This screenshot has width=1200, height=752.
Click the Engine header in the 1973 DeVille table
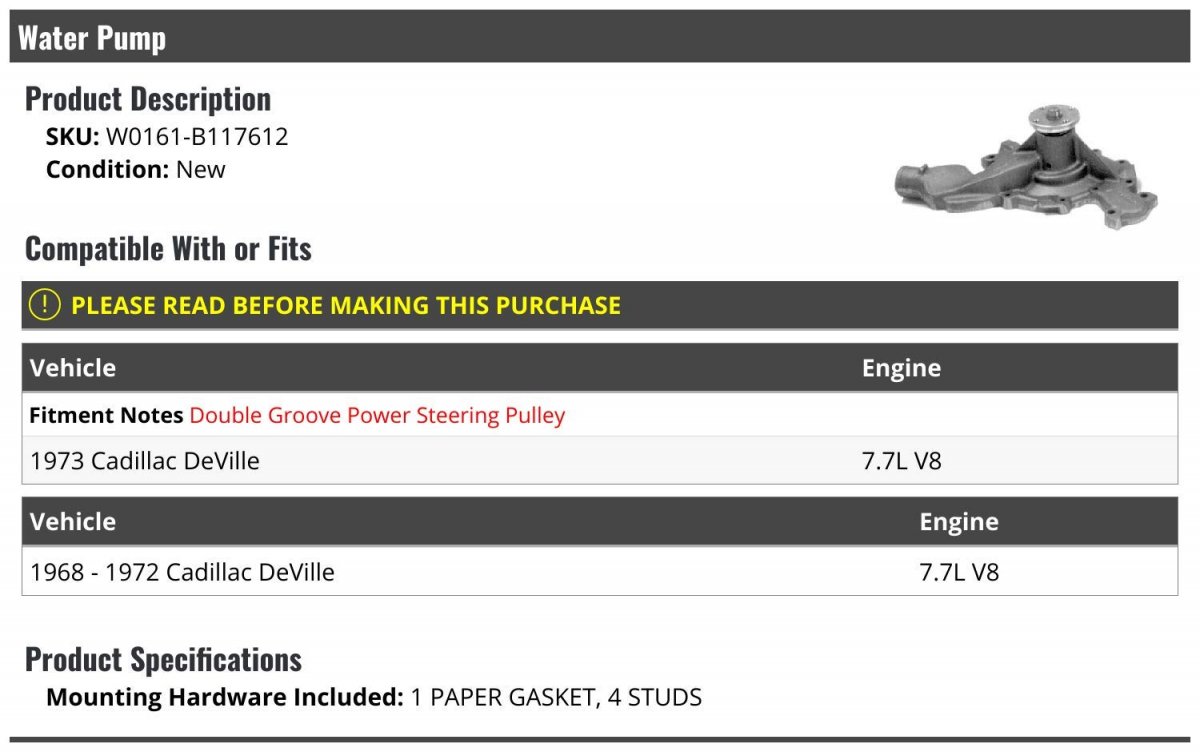pyautogui.click(x=901, y=368)
